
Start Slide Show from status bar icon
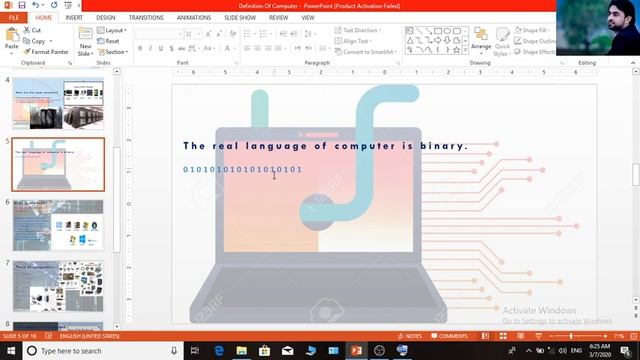pos(538,336)
